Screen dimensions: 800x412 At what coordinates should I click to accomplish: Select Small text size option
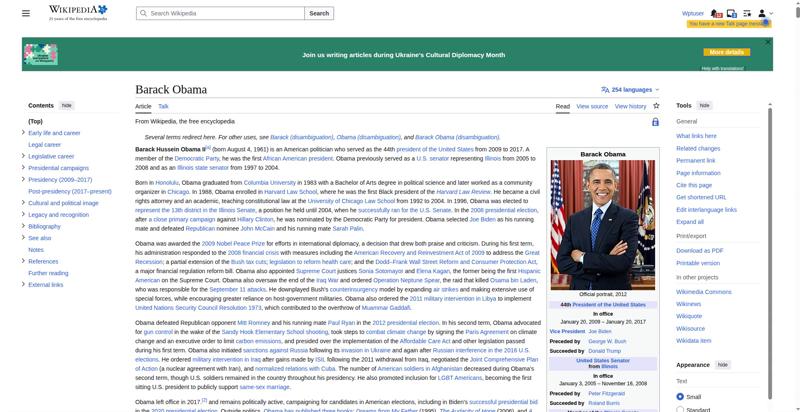click(680, 397)
